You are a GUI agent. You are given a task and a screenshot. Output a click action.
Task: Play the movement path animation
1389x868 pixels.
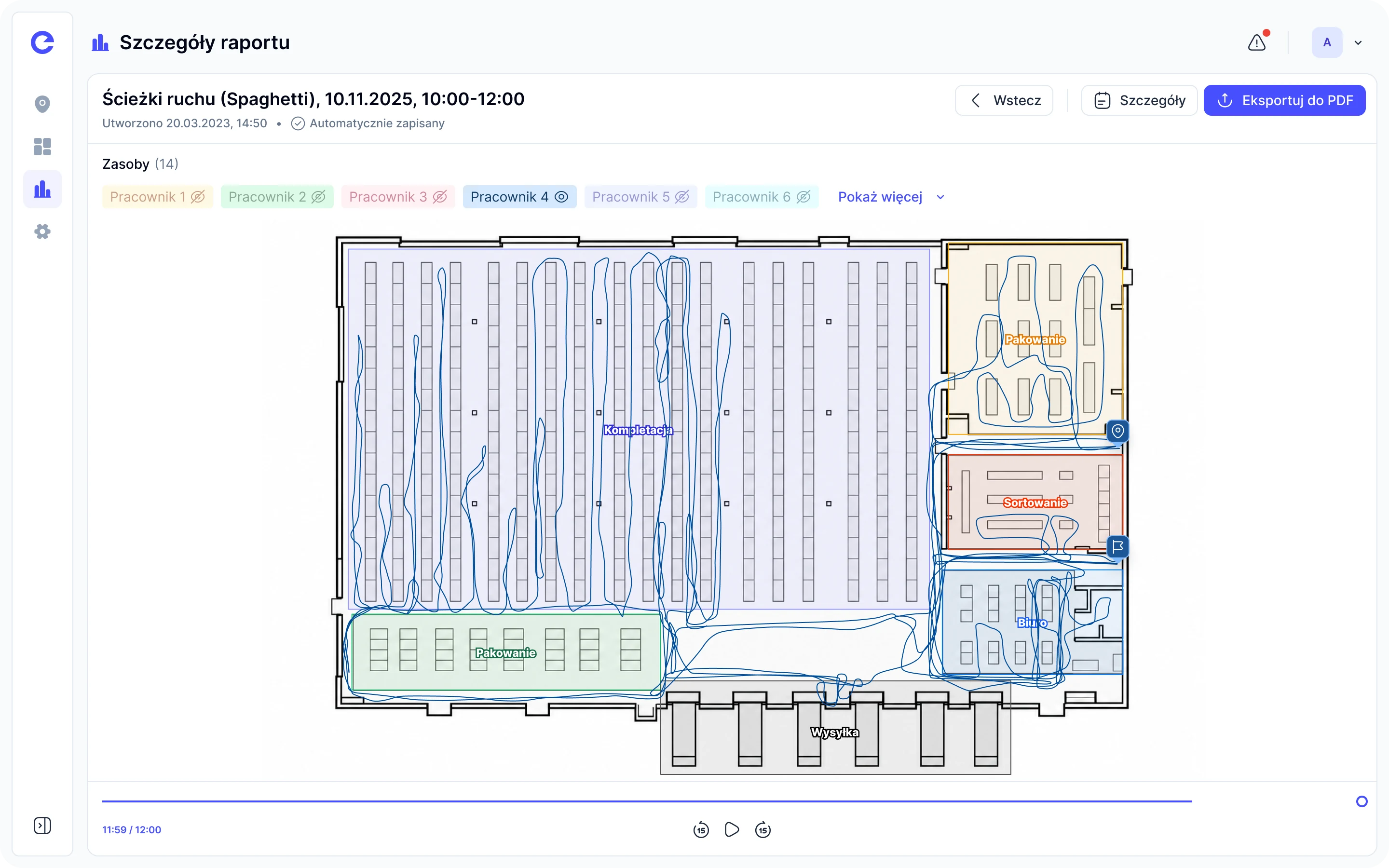pyautogui.click(x=732, y=829)
